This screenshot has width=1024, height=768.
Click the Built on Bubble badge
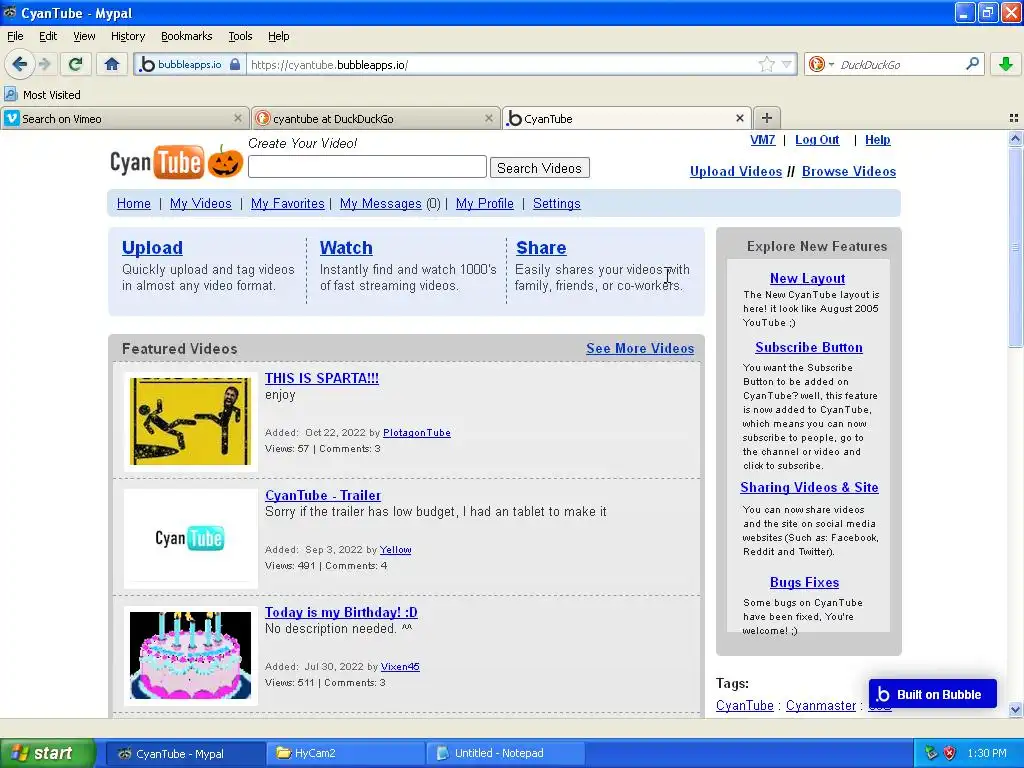pos(933,694)
